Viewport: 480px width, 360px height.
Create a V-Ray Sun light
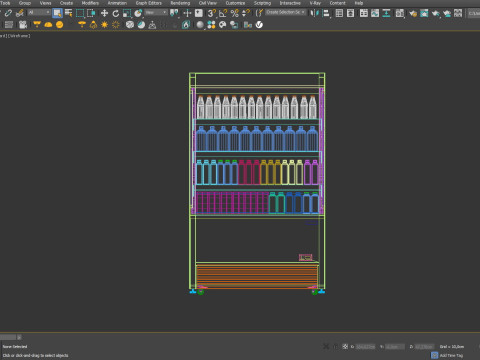click(x=105, y=25)
